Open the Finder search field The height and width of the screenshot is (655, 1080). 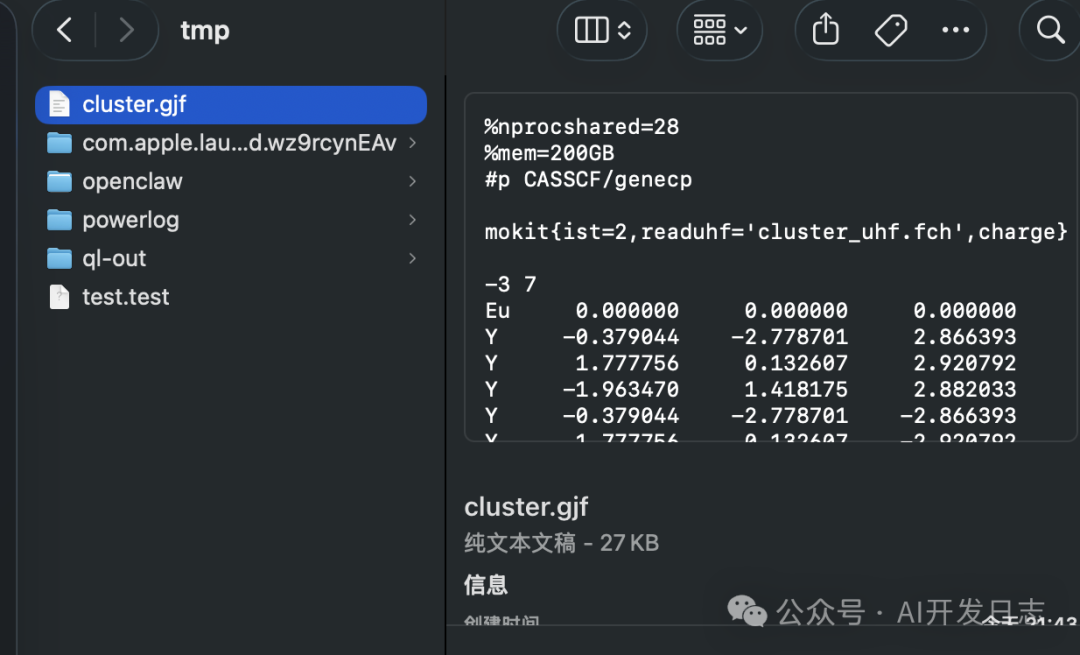pos(1050,30)
